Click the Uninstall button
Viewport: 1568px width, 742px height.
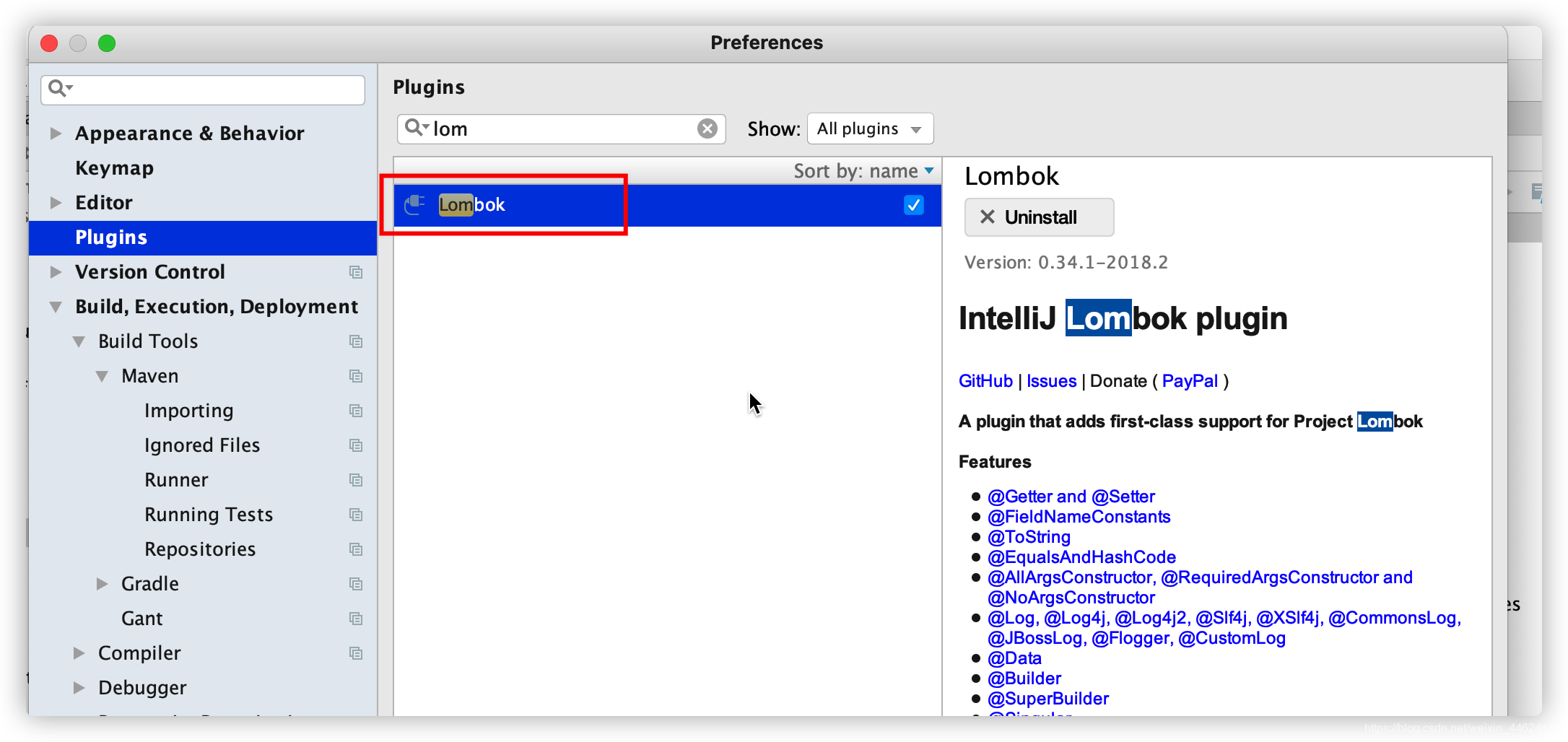click(x=1039, y=217)
